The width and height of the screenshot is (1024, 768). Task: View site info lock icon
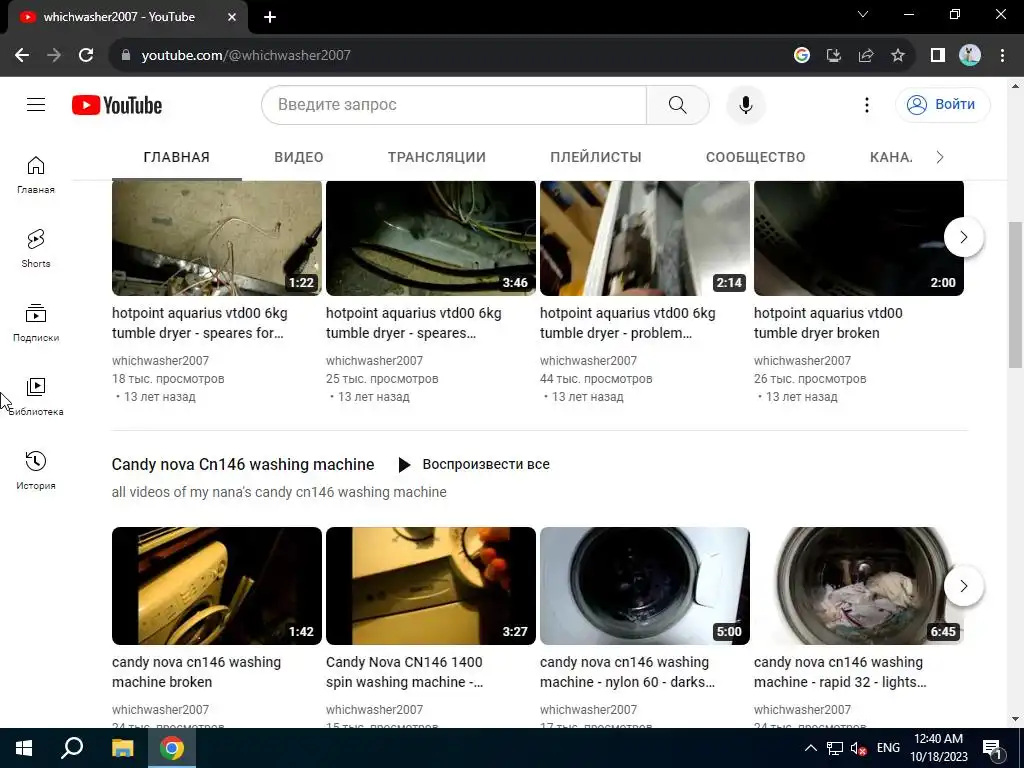tap(126, 56)
